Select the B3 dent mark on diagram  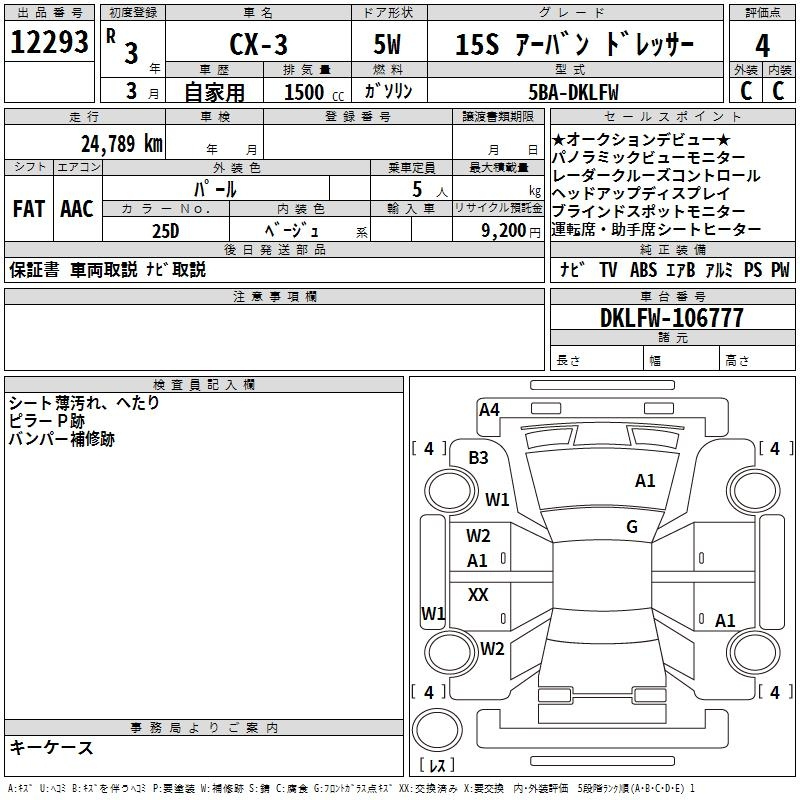point(479,458)
